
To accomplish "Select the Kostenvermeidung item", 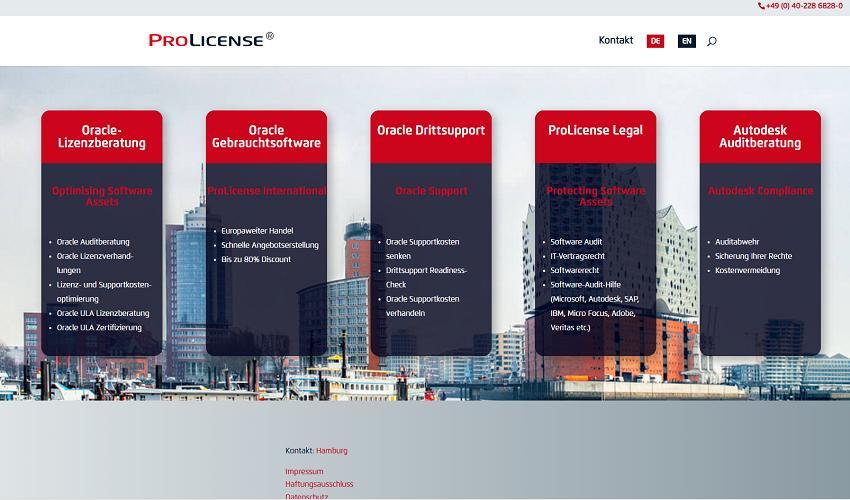I will pyautogui.click(x=748, y=270).
